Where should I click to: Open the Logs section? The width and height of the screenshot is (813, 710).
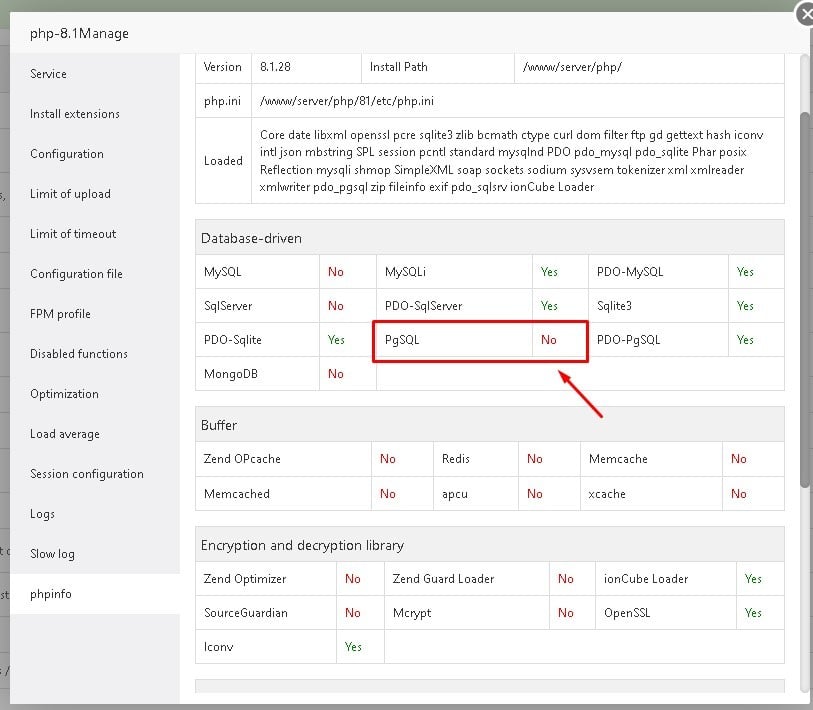point(42,514)
